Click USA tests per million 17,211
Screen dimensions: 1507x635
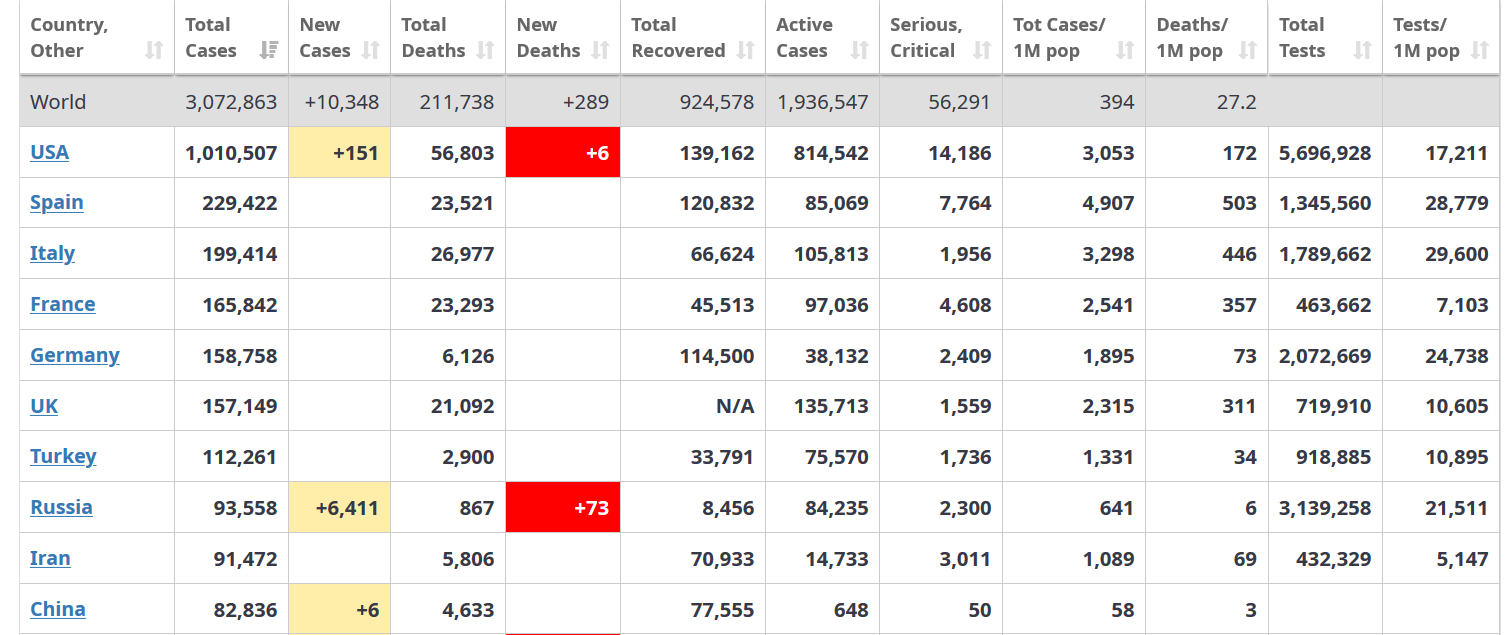tap(1457, 153)
